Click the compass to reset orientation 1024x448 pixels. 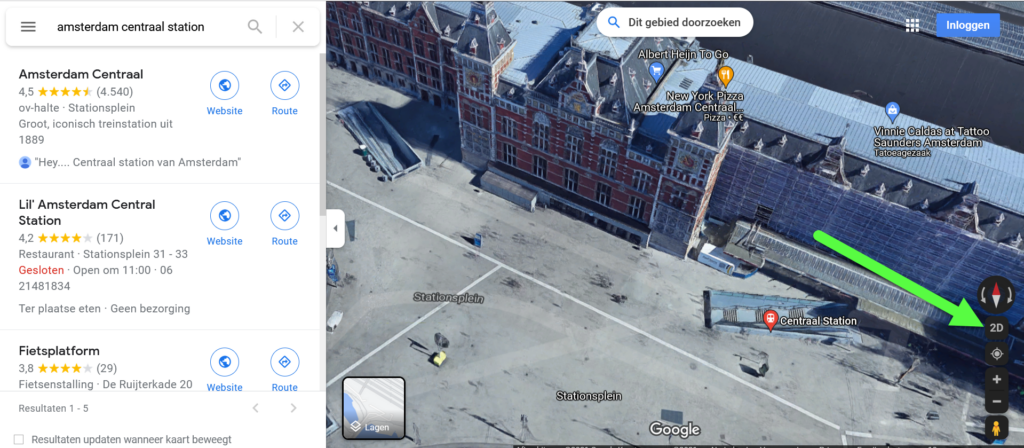tap(996, 294)
